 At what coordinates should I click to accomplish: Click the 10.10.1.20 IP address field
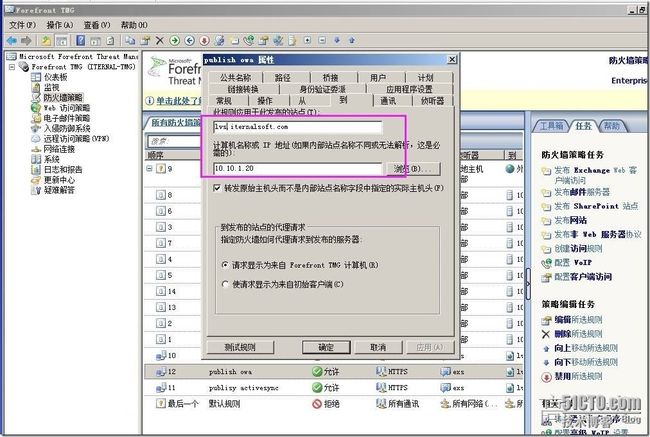click(297, 169)
